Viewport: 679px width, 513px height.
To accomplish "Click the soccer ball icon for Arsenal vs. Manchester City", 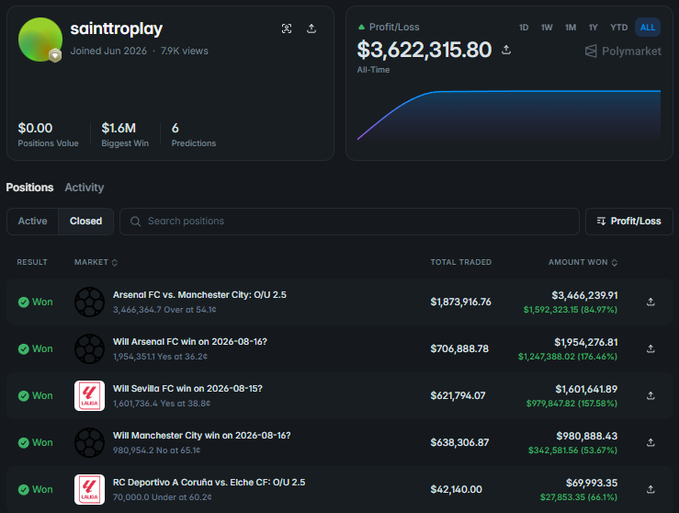I will pos(90,302).
